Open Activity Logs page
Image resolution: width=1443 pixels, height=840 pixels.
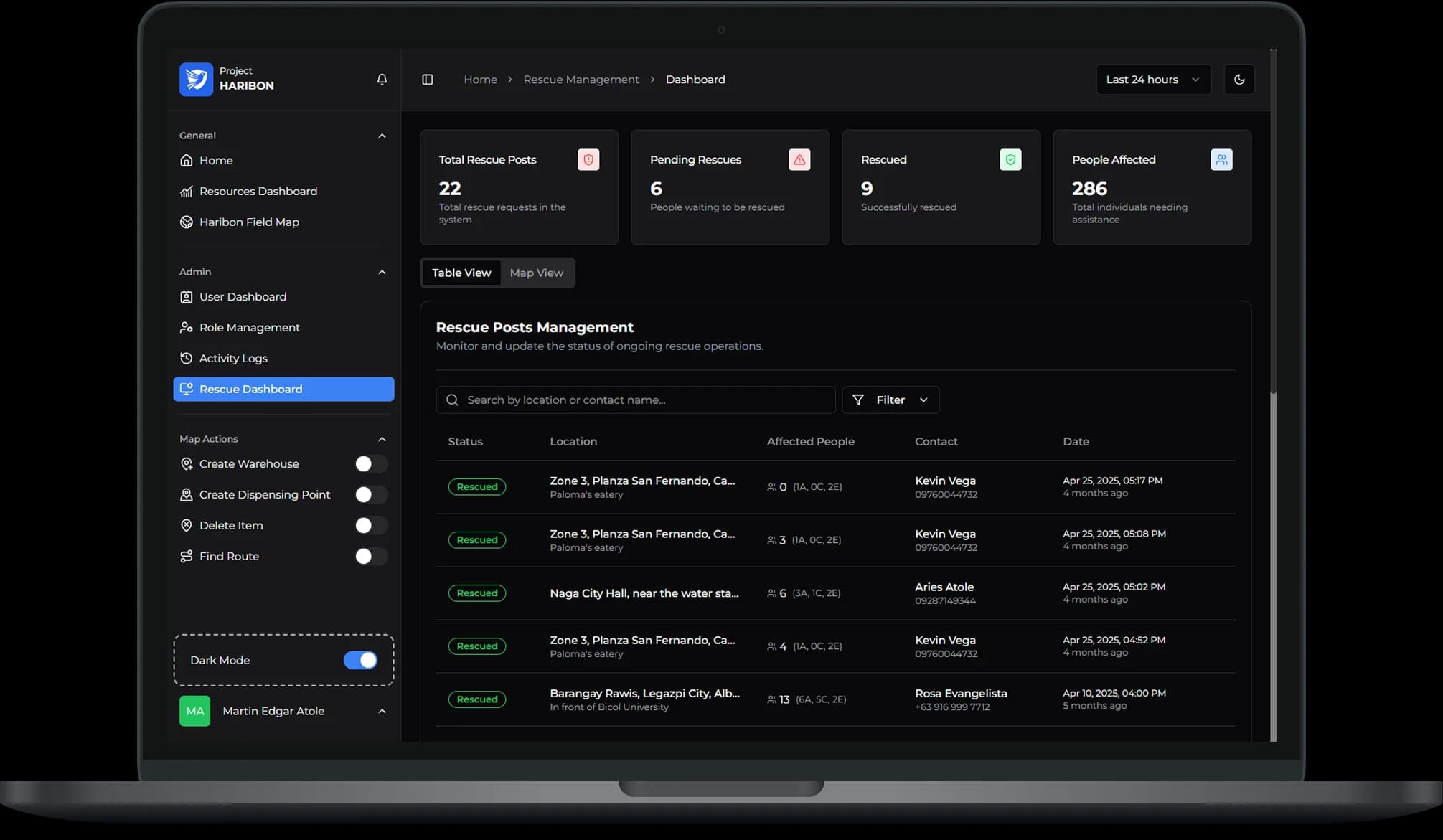(x=232, y=359)
